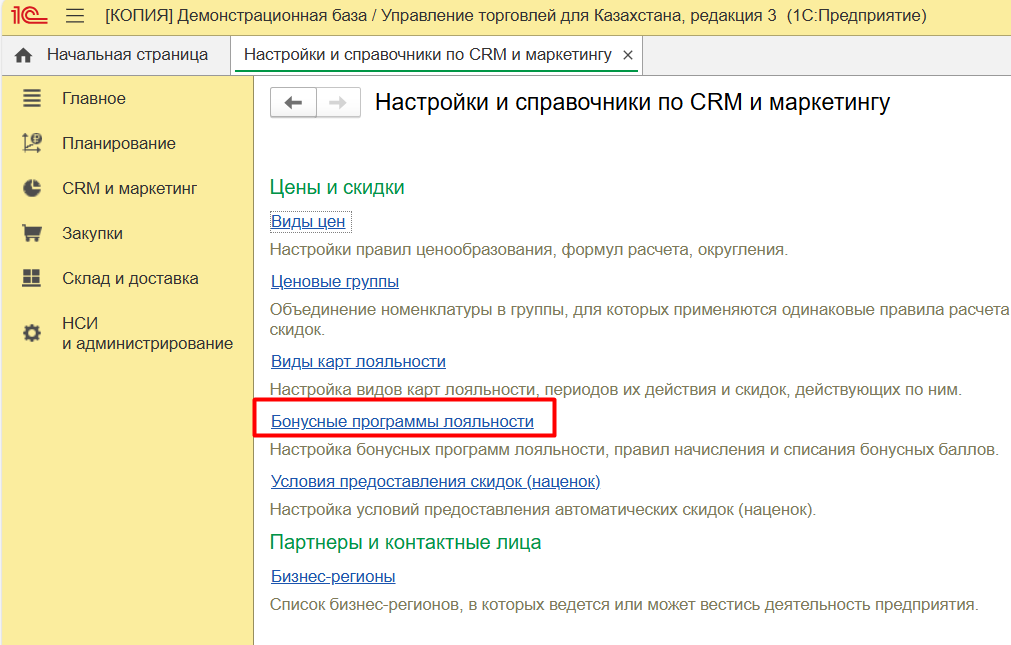This screenshot has height=645, width=1011.
Task: Open the Виды цен link
Action: [308, 222]
